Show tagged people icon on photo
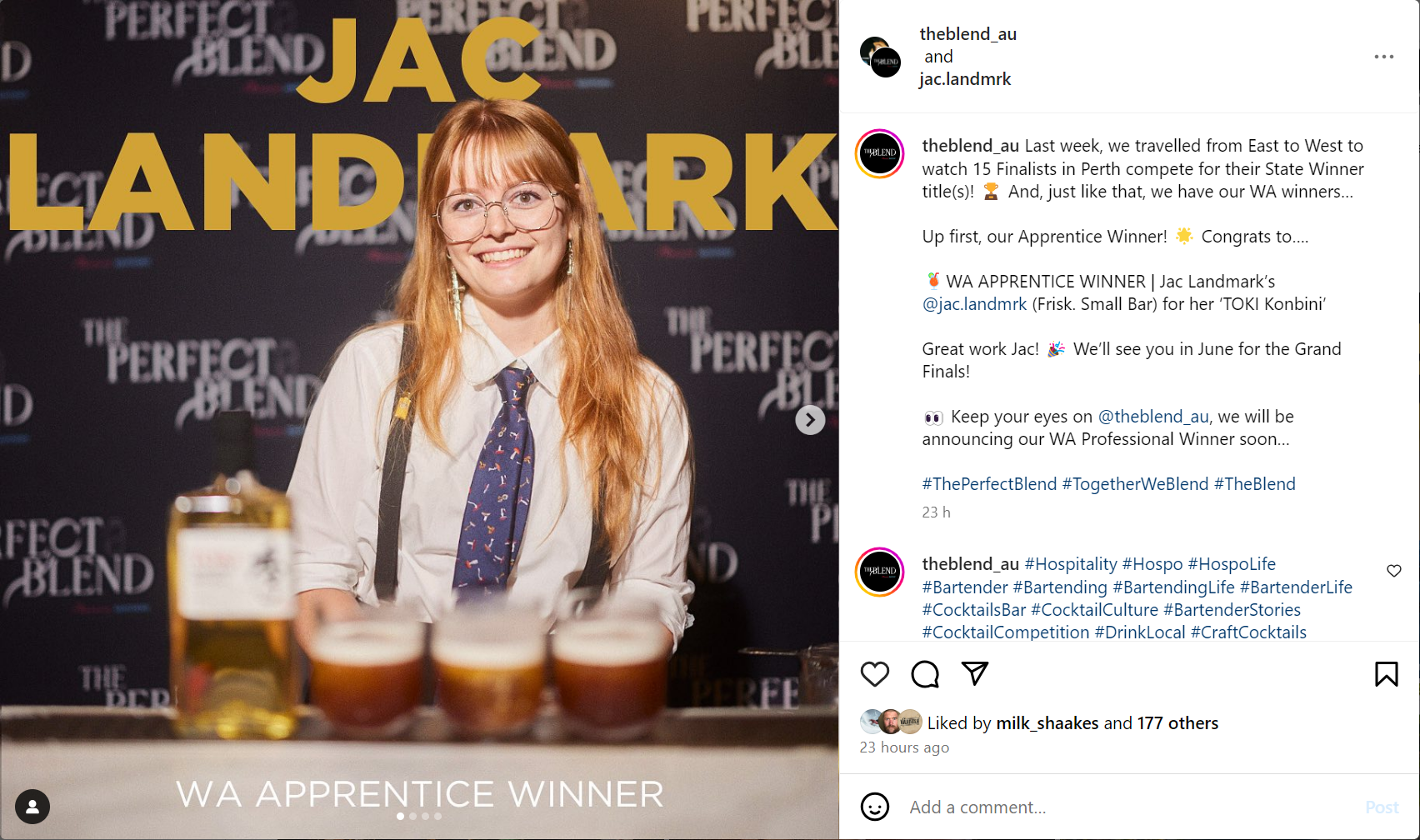The width and height of the screenshot is (1420, 840). click(x=32, y=807)
